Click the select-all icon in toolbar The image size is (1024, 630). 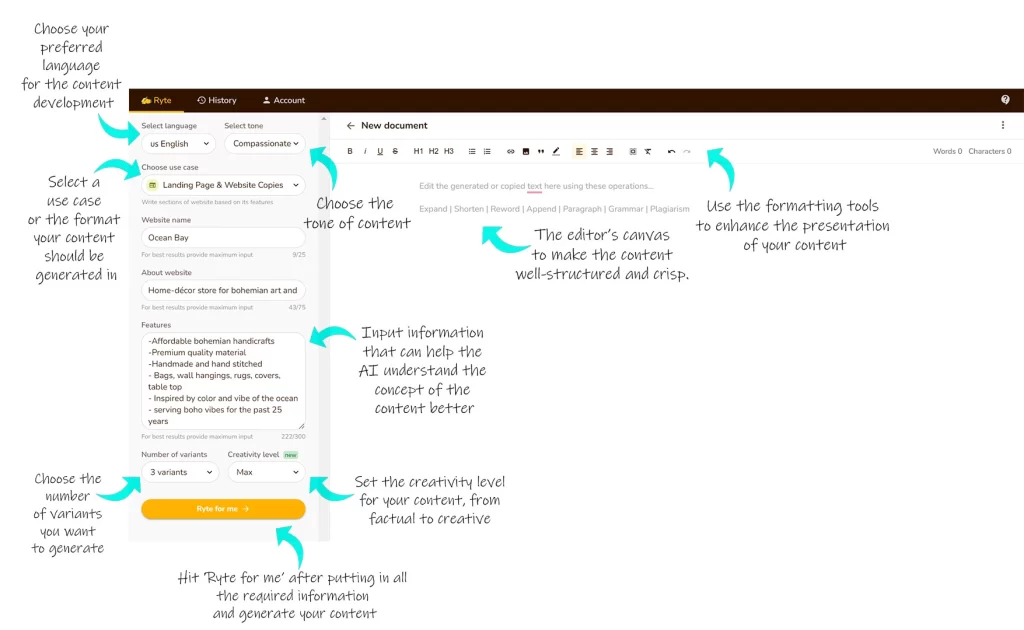point(633,151)
